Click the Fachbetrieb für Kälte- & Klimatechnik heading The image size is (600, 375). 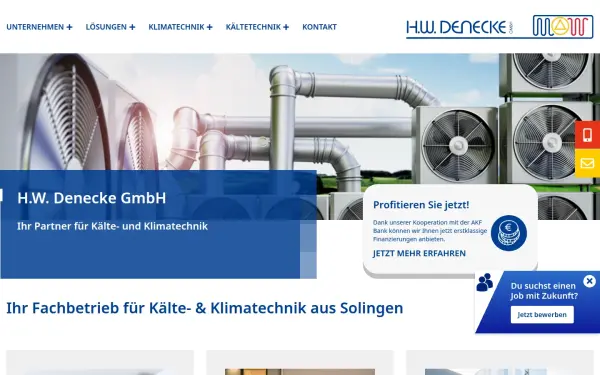(x=205, y=308)
